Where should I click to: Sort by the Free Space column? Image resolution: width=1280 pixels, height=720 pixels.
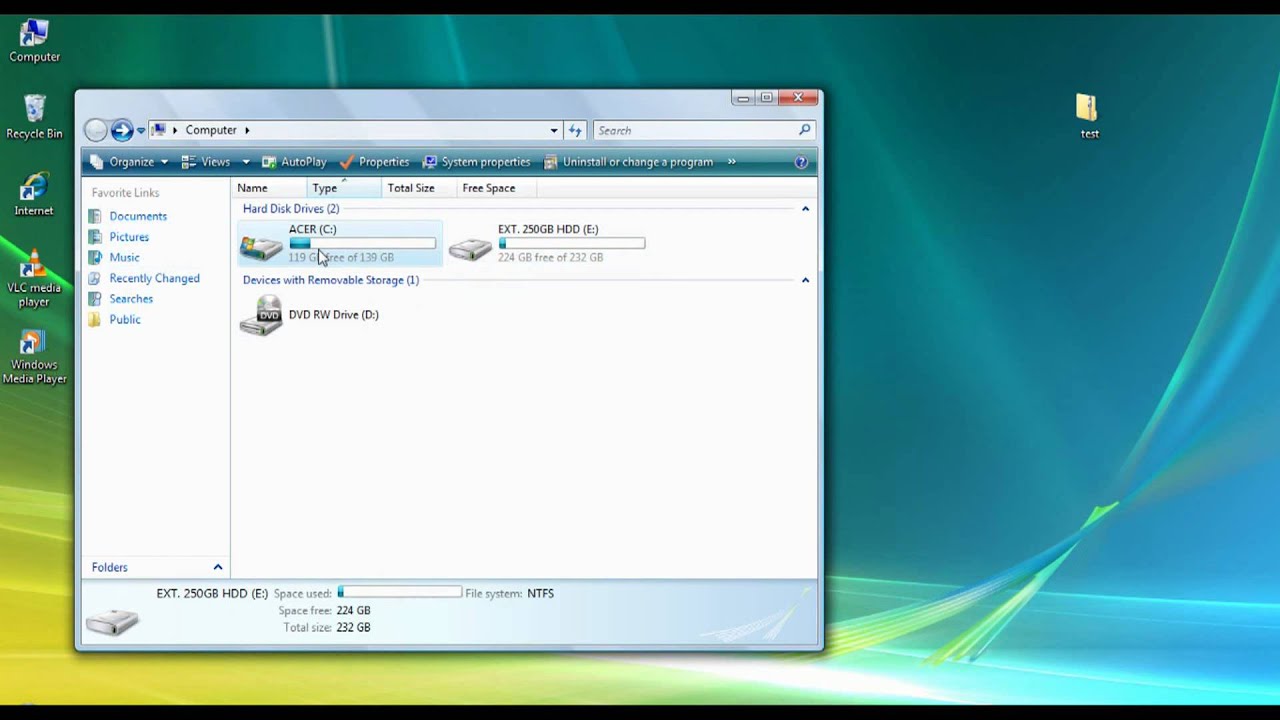tap(496, 188)
